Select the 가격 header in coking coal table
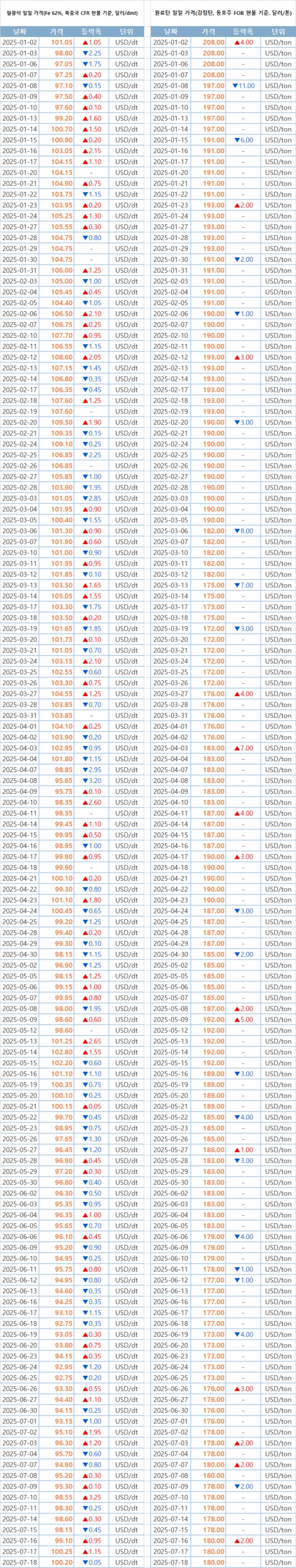The width and height of the screenshot is (296, 1568). pyautogui.click(x=209, y=32)
